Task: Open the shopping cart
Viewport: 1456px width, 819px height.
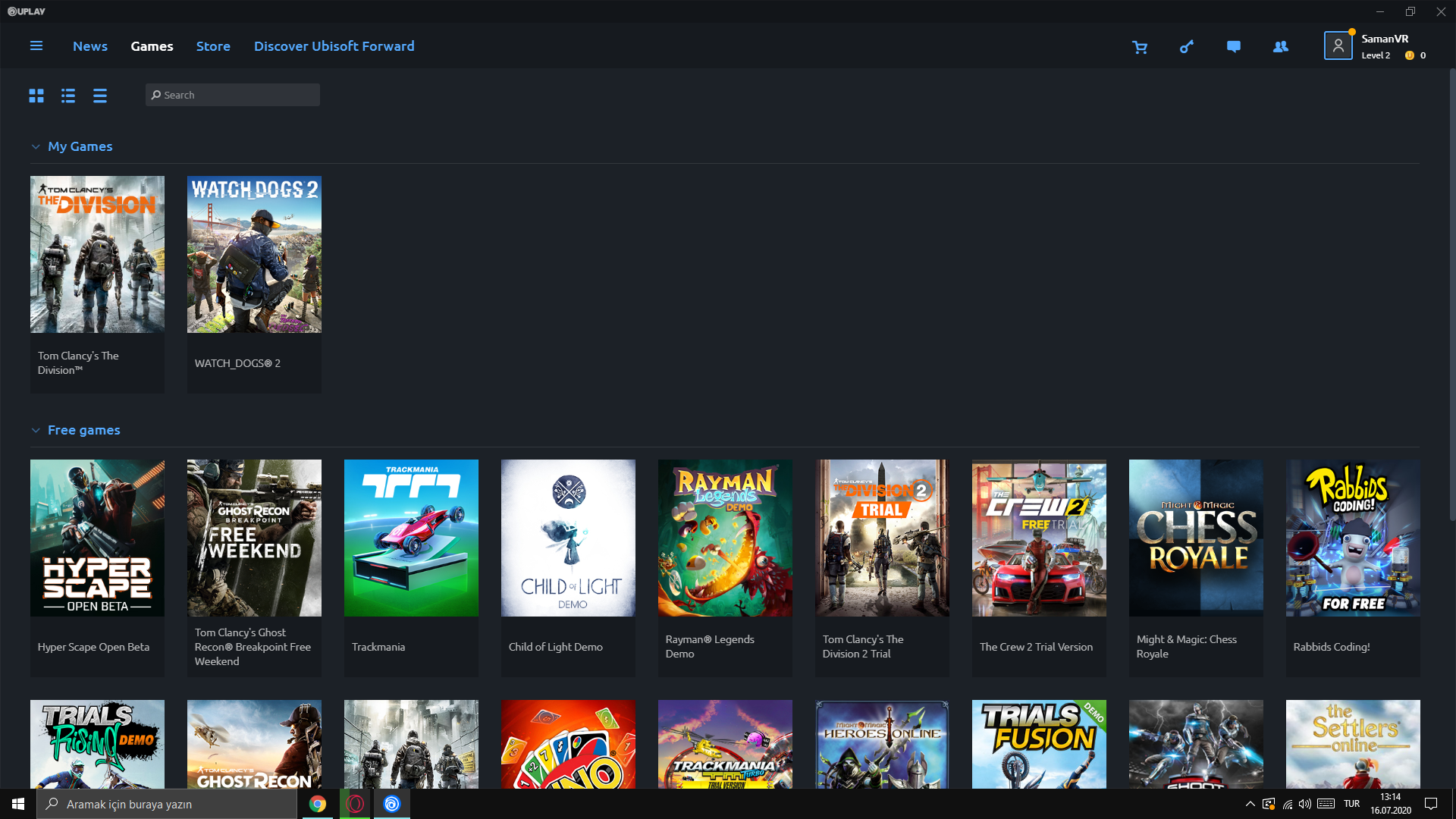Action: [x=1139, y=47]
